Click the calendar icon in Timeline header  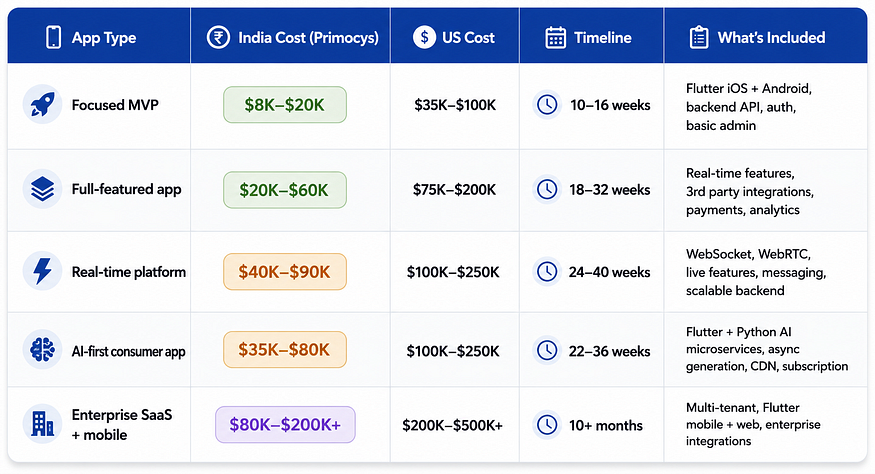pos(555,37)
